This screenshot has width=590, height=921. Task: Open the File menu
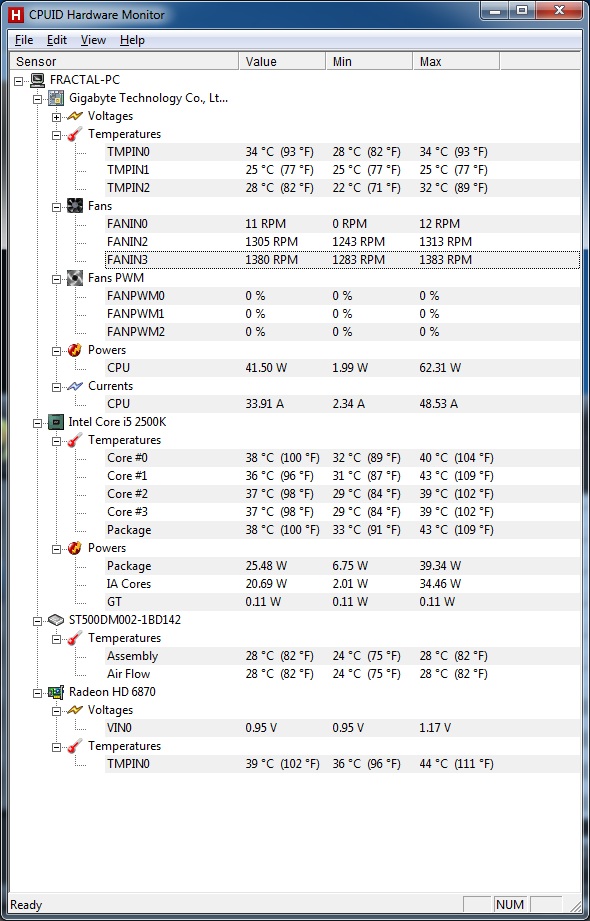click(24, 40)
